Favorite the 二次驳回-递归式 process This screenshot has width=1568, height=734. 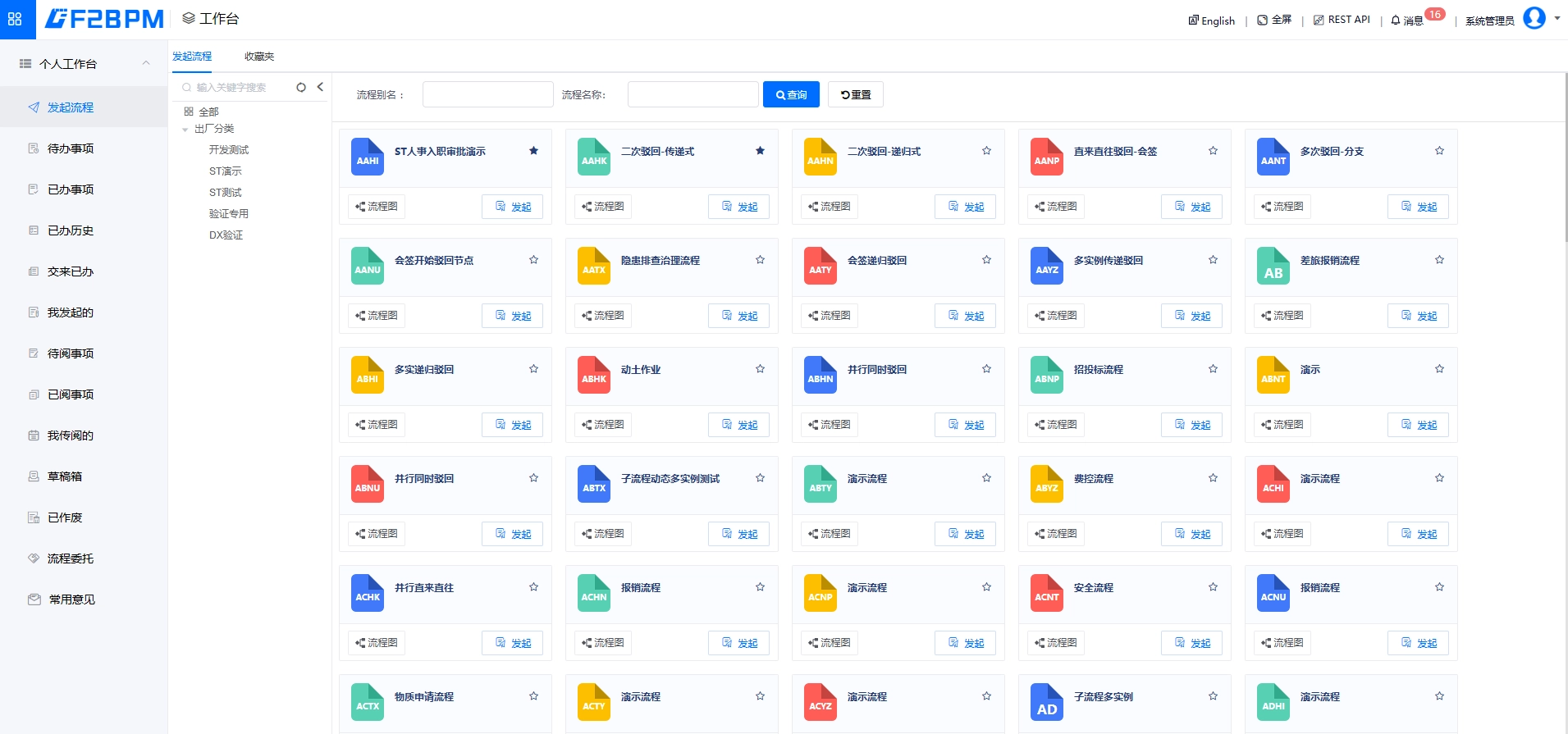[987, 151]
